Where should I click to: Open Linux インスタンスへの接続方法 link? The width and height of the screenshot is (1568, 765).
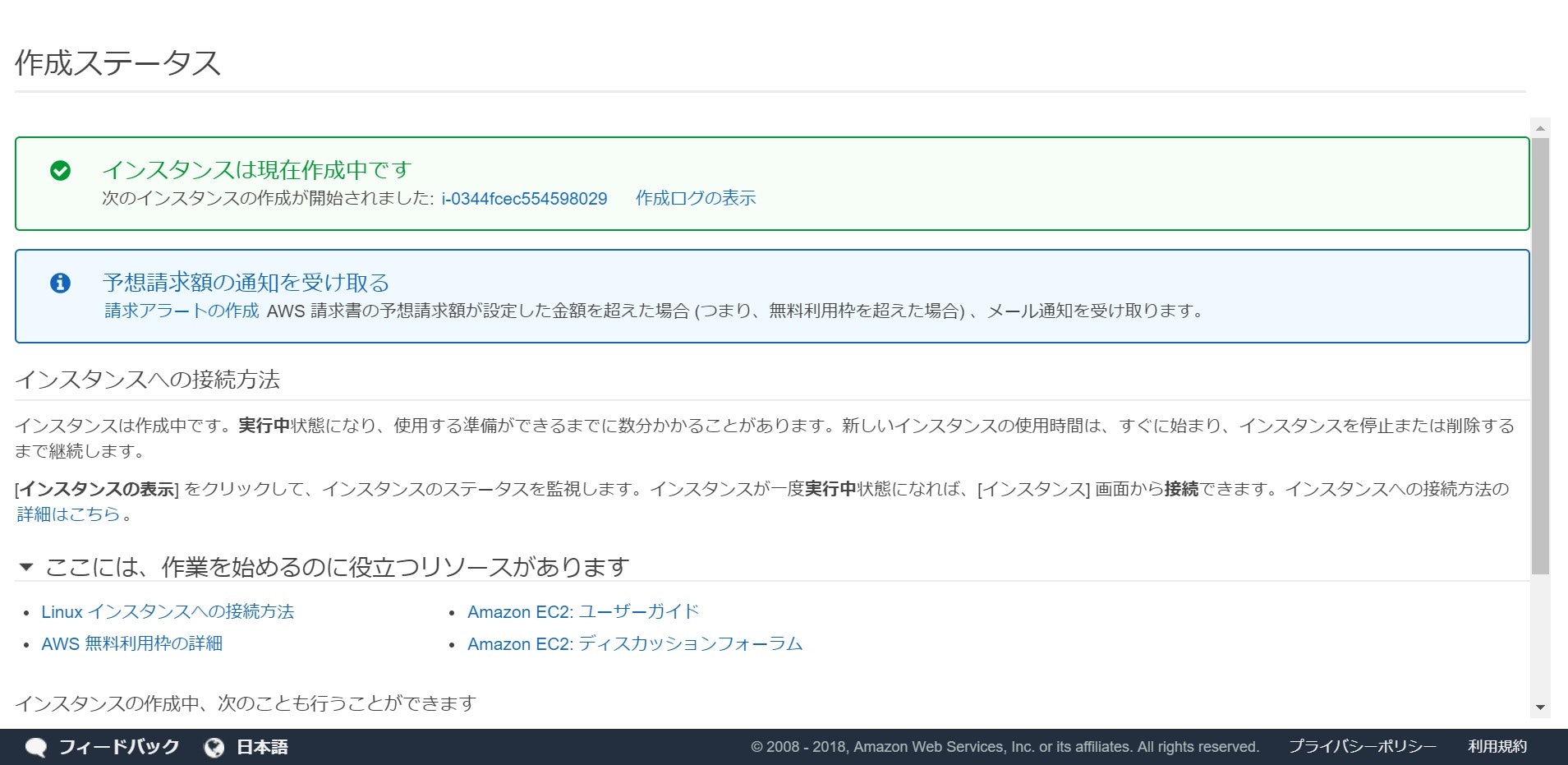(168, 611)
